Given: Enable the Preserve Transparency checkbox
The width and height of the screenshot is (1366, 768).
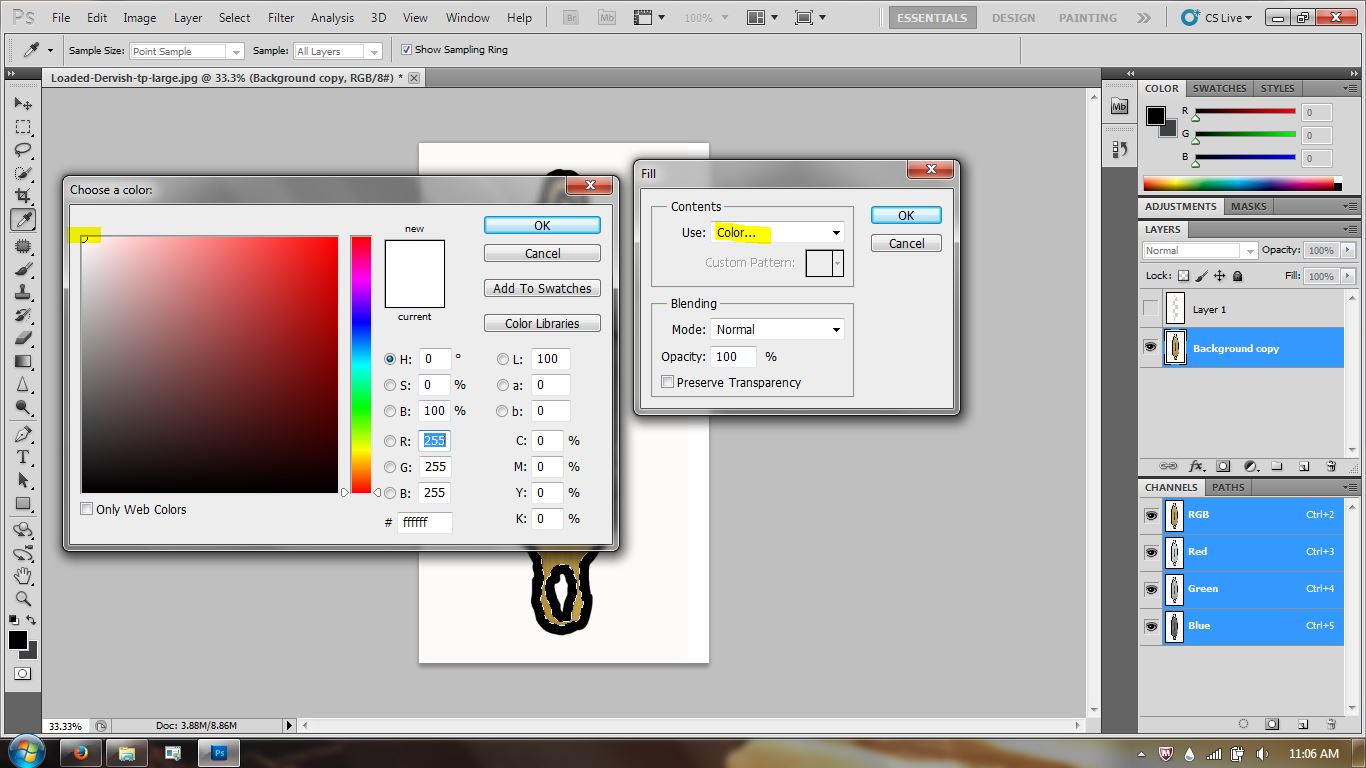Looking at the screenshot, I should (x=666, y=382).
